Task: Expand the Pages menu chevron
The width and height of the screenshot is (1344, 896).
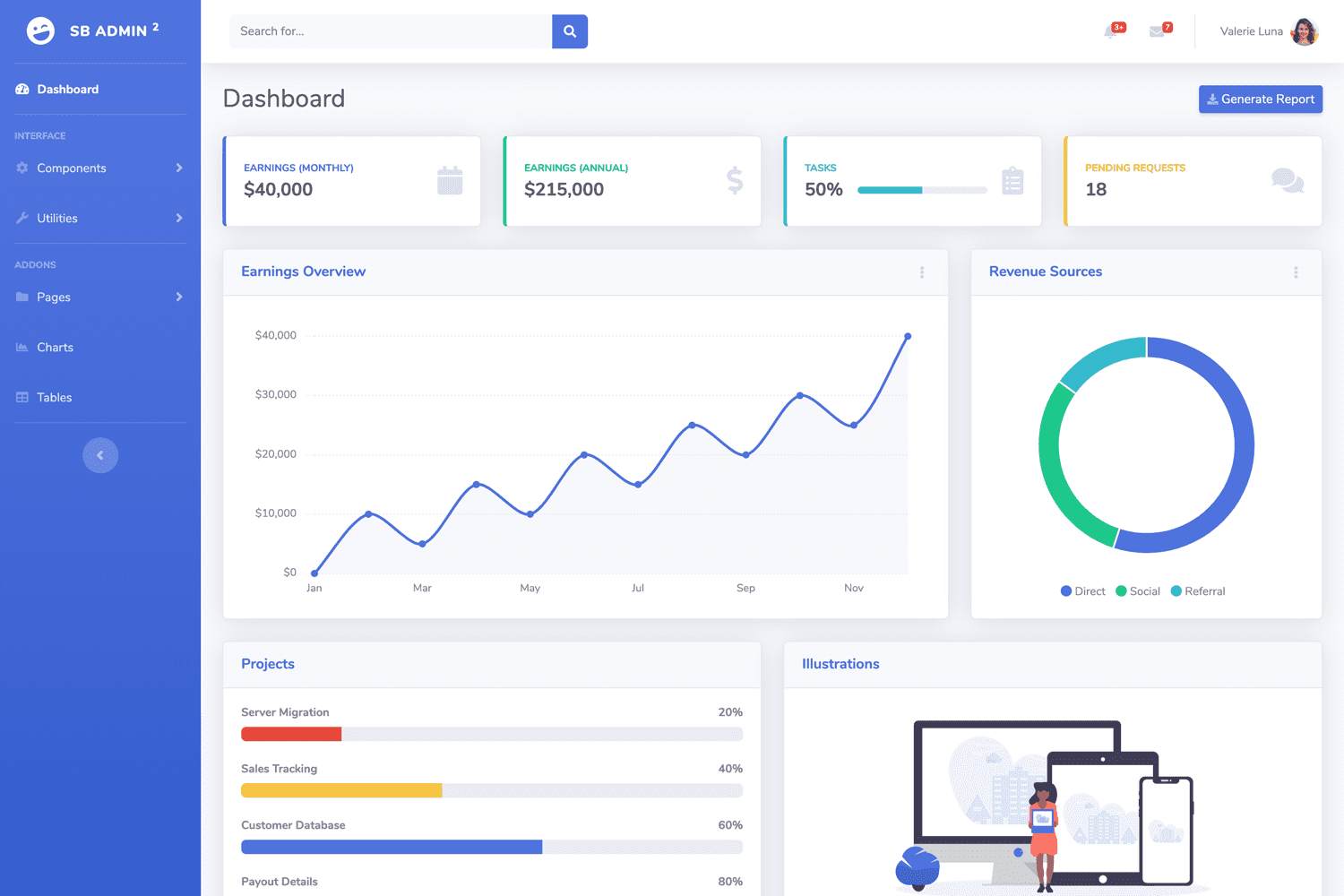Action: [x=178, y=297]
